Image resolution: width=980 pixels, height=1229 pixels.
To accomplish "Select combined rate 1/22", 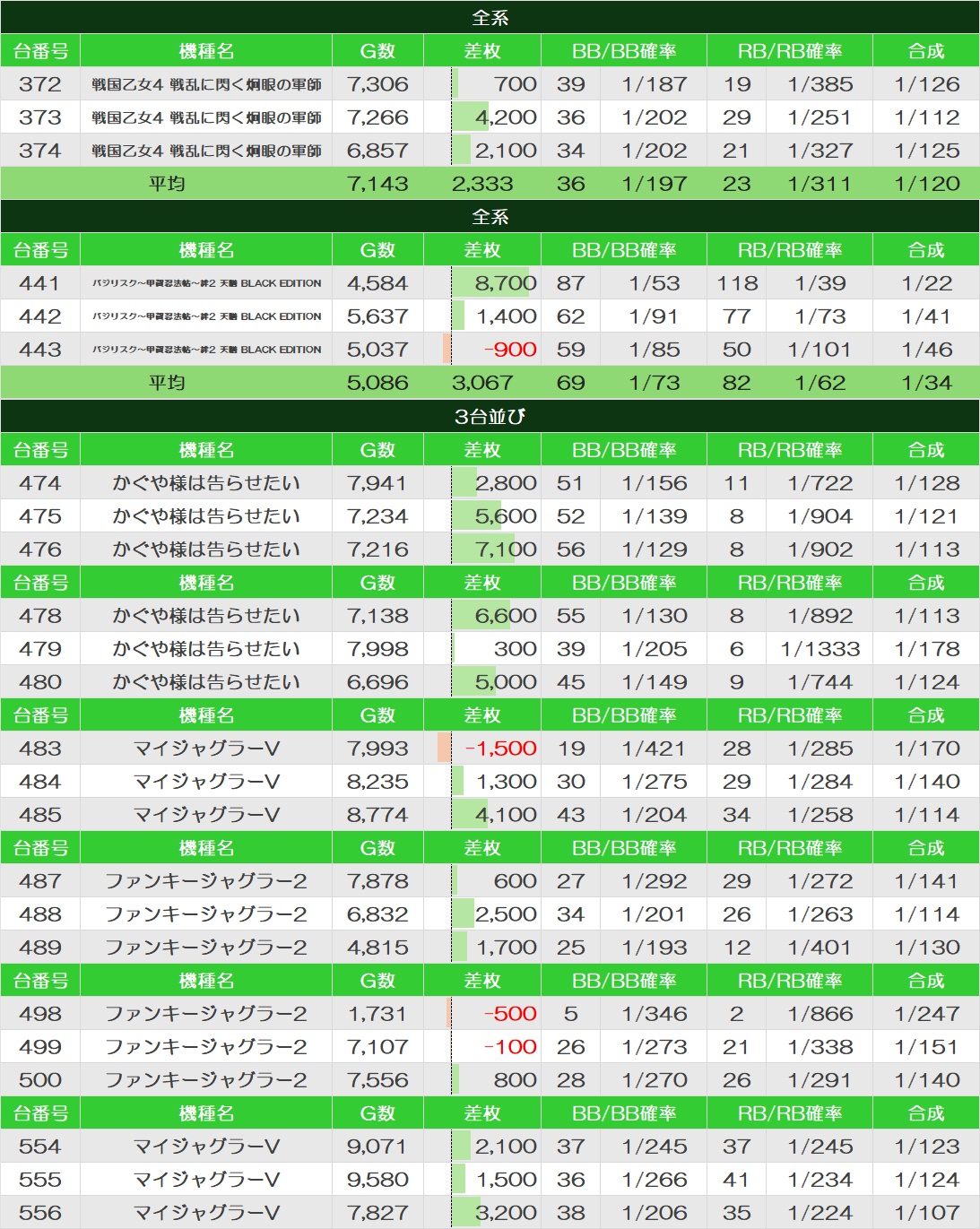I will pyautogui.click(x=927, y=283).
